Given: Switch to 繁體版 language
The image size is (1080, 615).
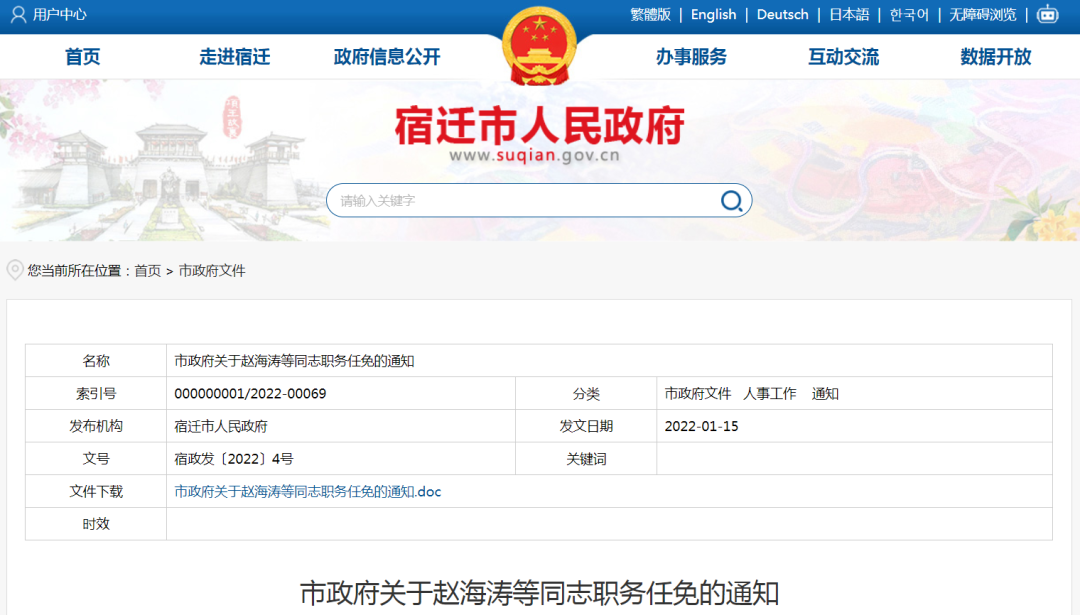Looking at the screenshot, I should click(650, 15).
